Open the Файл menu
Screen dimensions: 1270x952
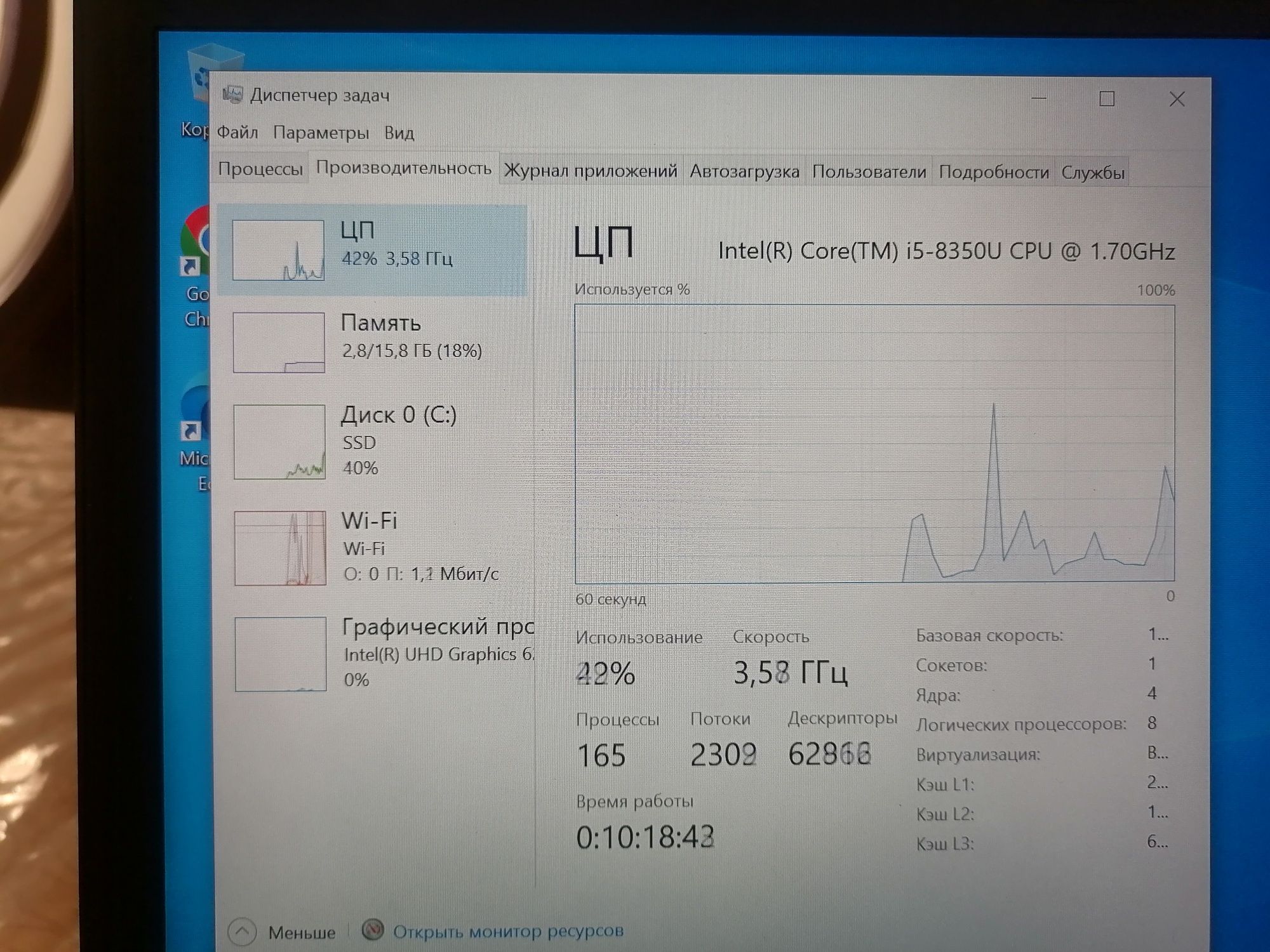(x=237, y=133)
